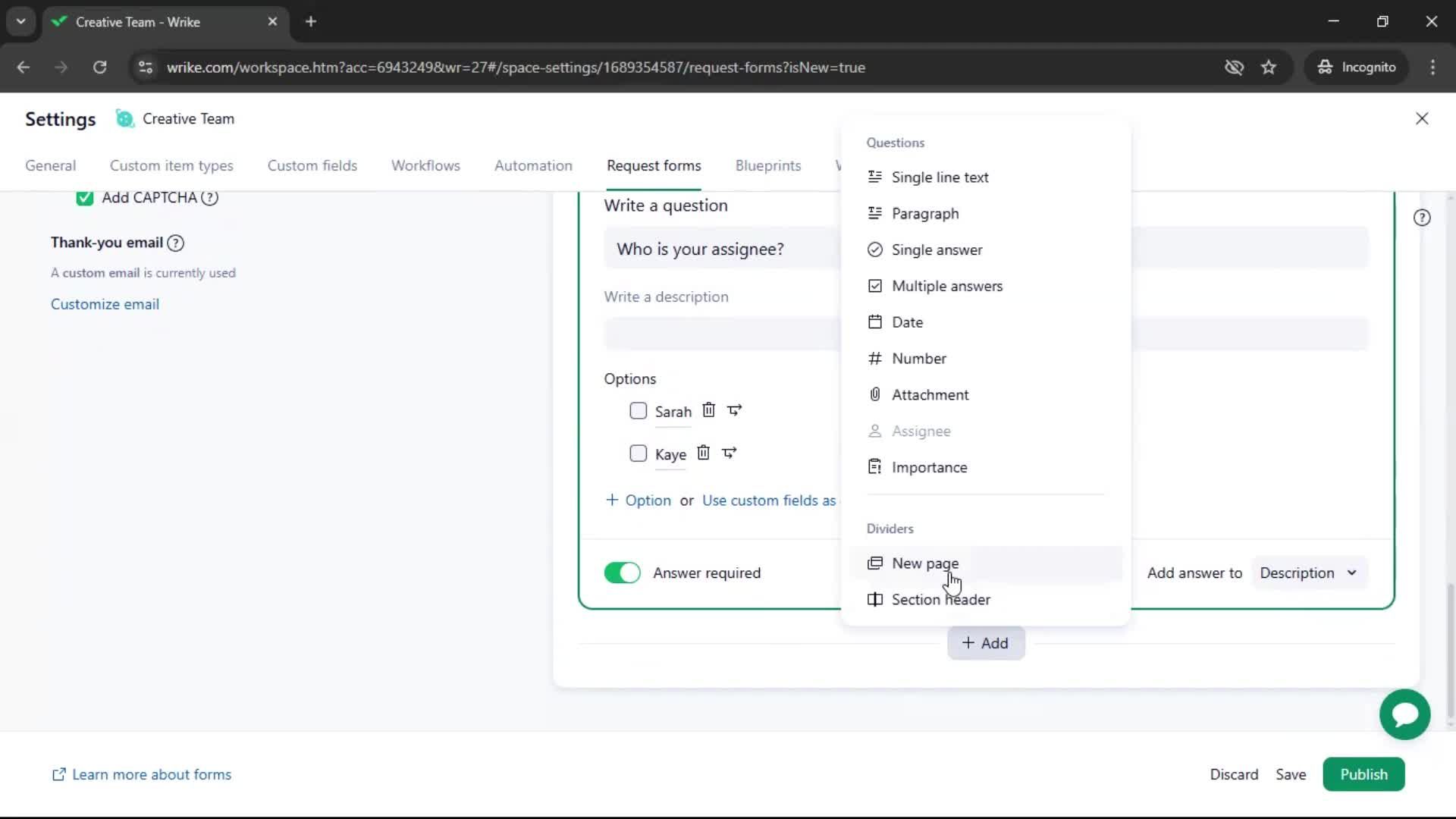This screenshot has height=819, width=1456.
Task: Choose Importance question type
Action: click(x=985, y=468)
